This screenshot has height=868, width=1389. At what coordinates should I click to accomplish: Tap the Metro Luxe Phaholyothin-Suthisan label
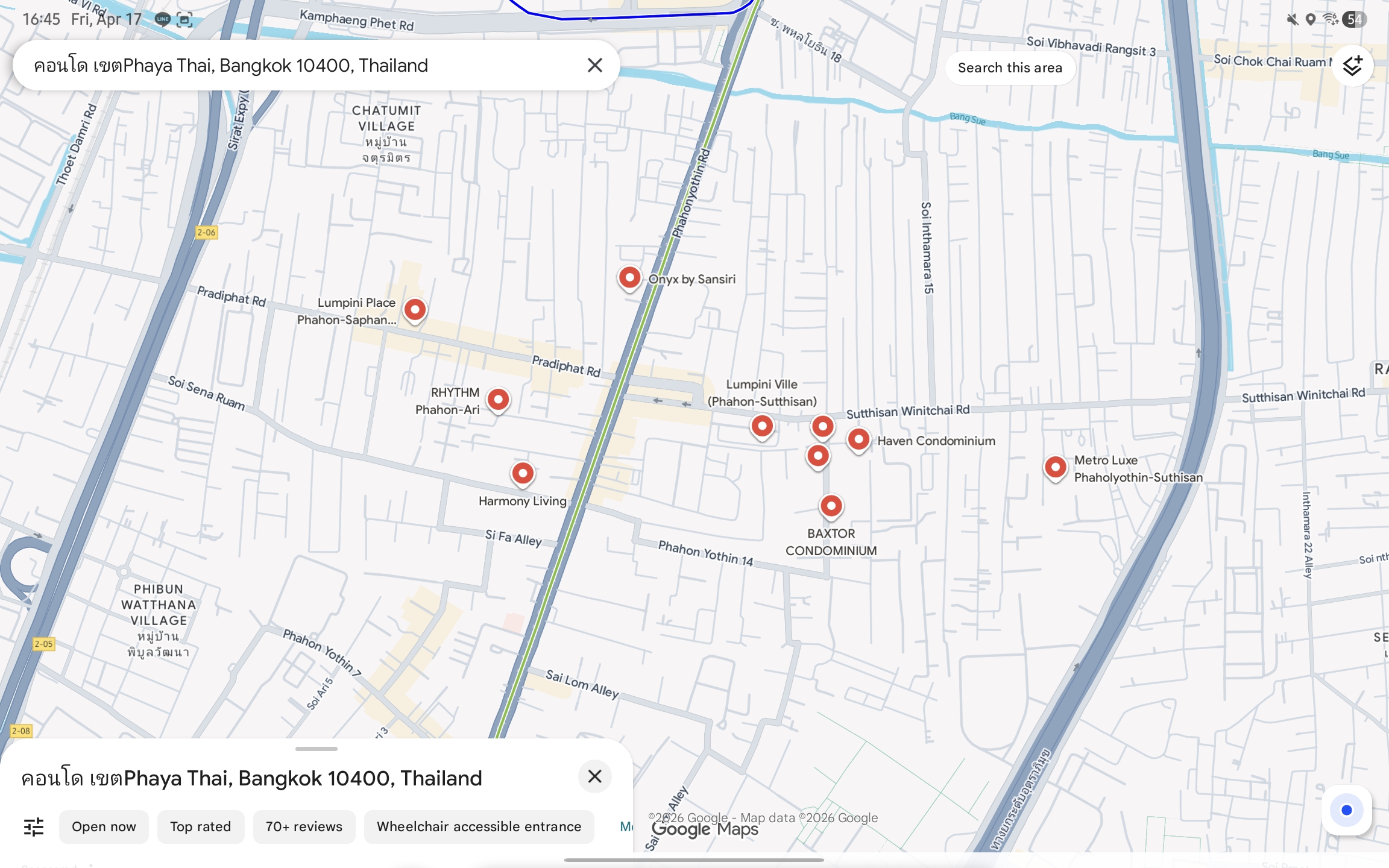pos(1138,468)
